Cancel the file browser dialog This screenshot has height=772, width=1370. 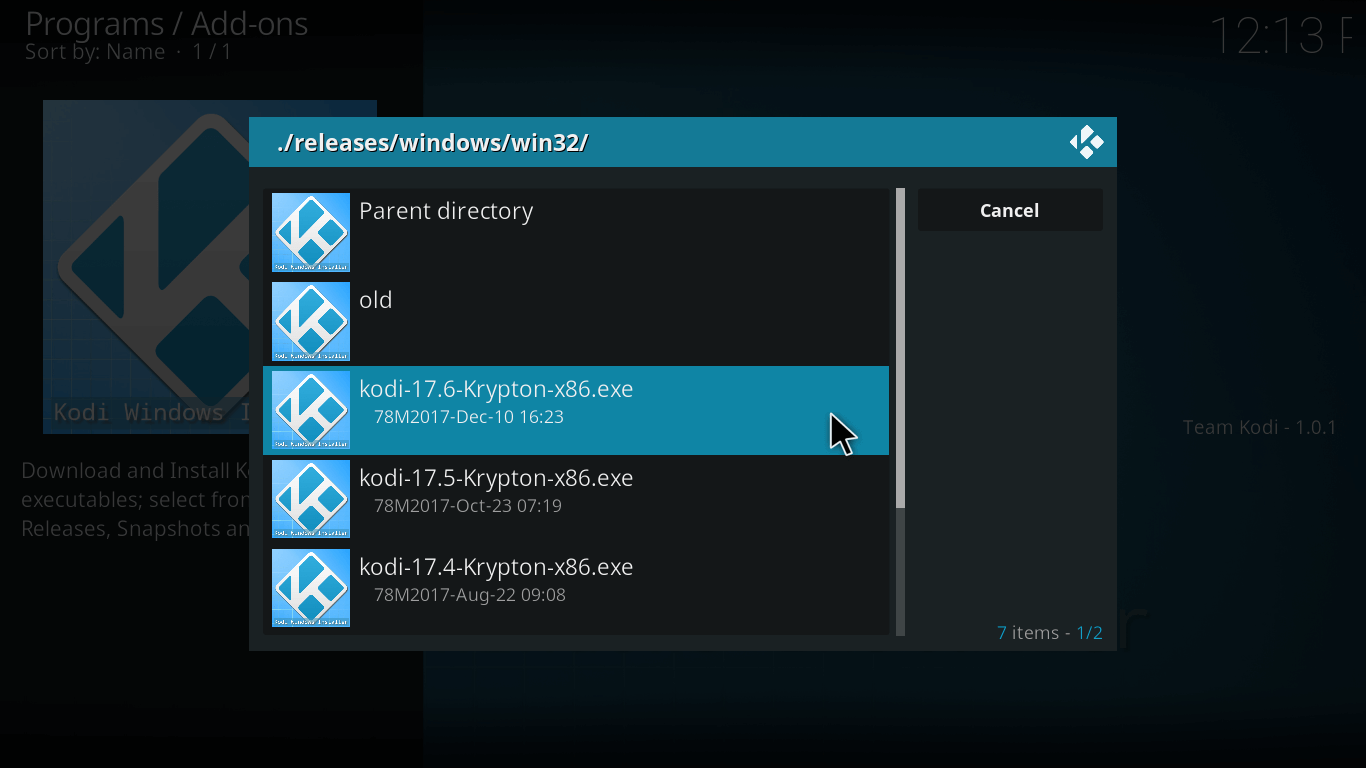1010,210
